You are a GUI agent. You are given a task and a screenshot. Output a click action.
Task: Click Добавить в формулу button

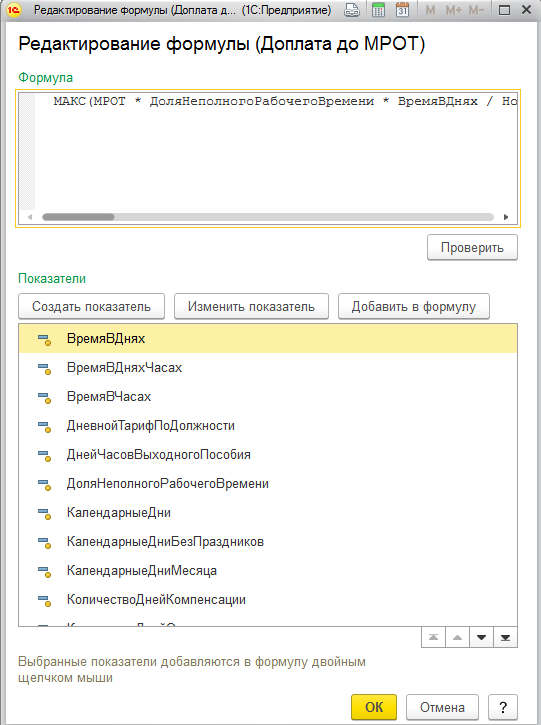click(413, 307)
